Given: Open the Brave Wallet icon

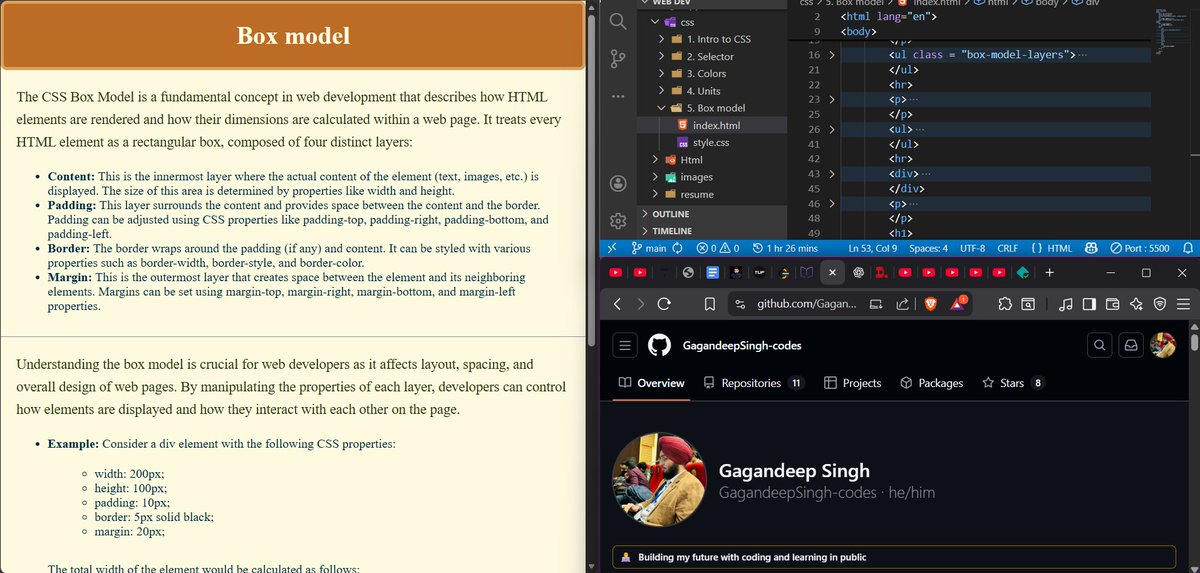Looking at the screenshot, I should point(1112,304).
